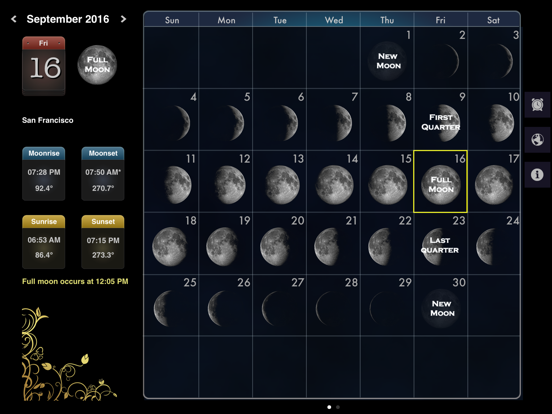This screenshot has height=414, width=552.
Task: Select September 4 in calendar
Action: 171,120
